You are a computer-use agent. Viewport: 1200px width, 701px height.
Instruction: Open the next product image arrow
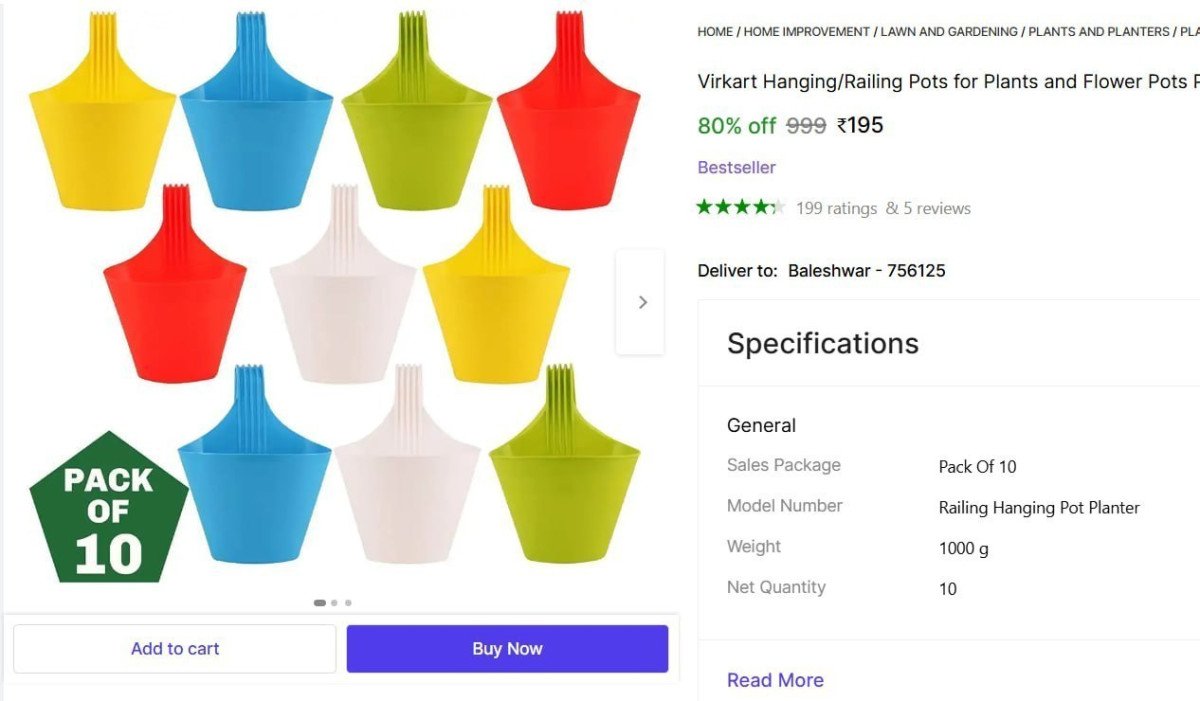click(x=641, y=301)
